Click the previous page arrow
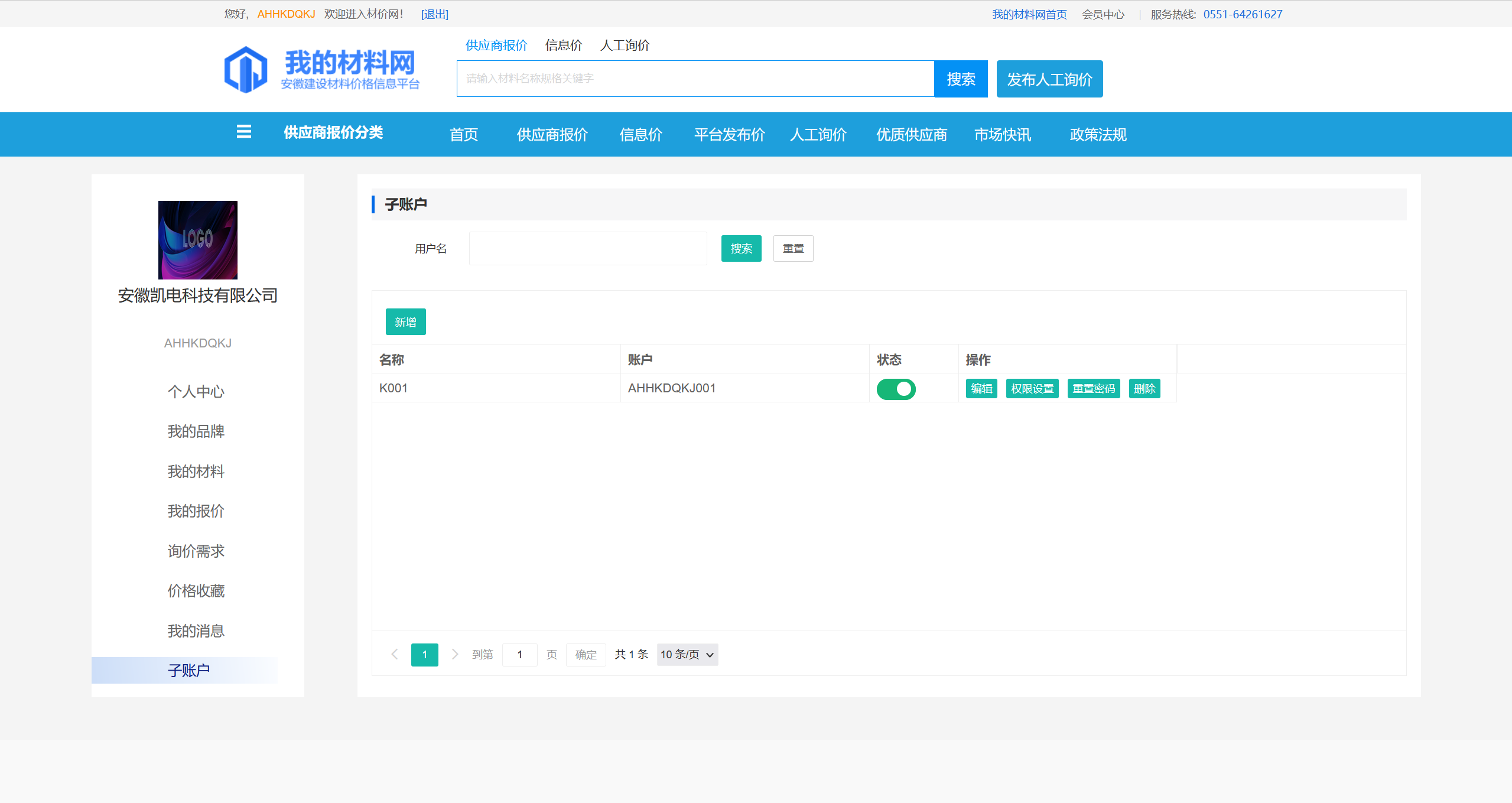This screenshot has width=1512, height=803. coord(395,654)
